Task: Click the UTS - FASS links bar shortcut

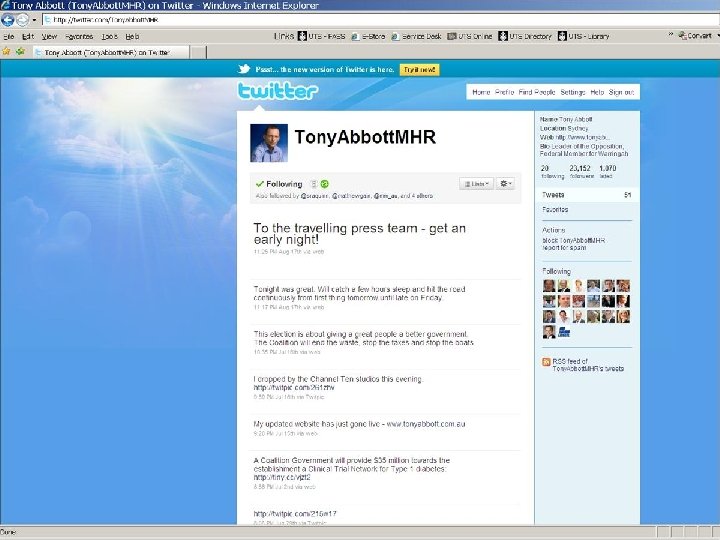Action: 321,36
